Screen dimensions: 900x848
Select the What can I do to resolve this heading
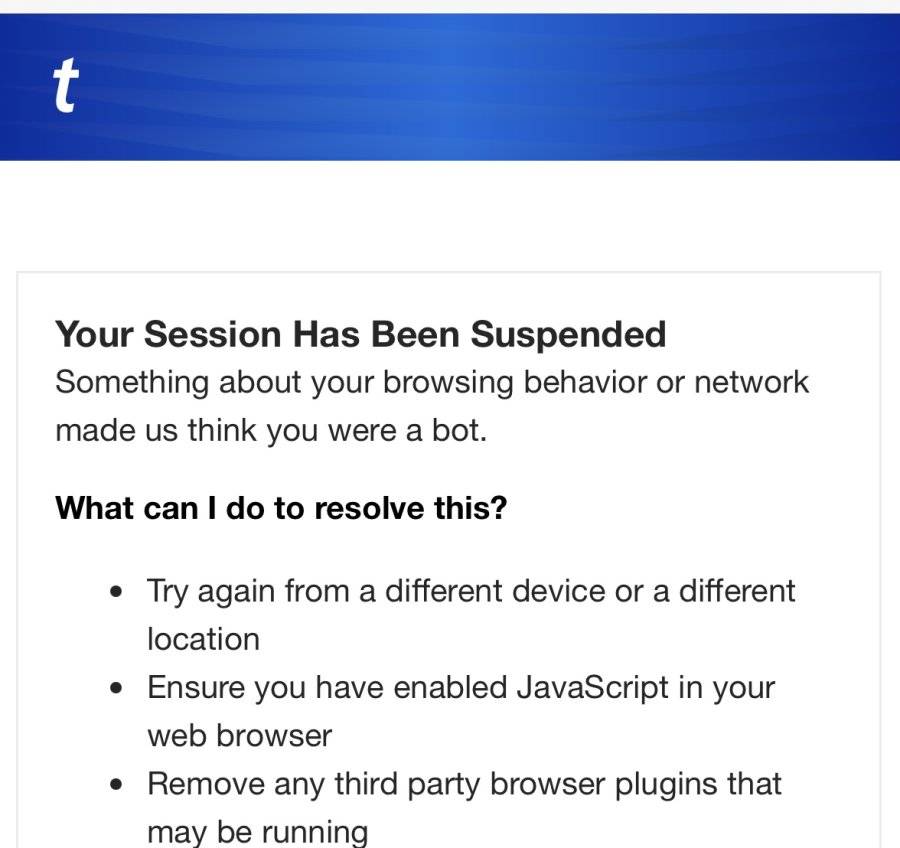tap(281, 508)
